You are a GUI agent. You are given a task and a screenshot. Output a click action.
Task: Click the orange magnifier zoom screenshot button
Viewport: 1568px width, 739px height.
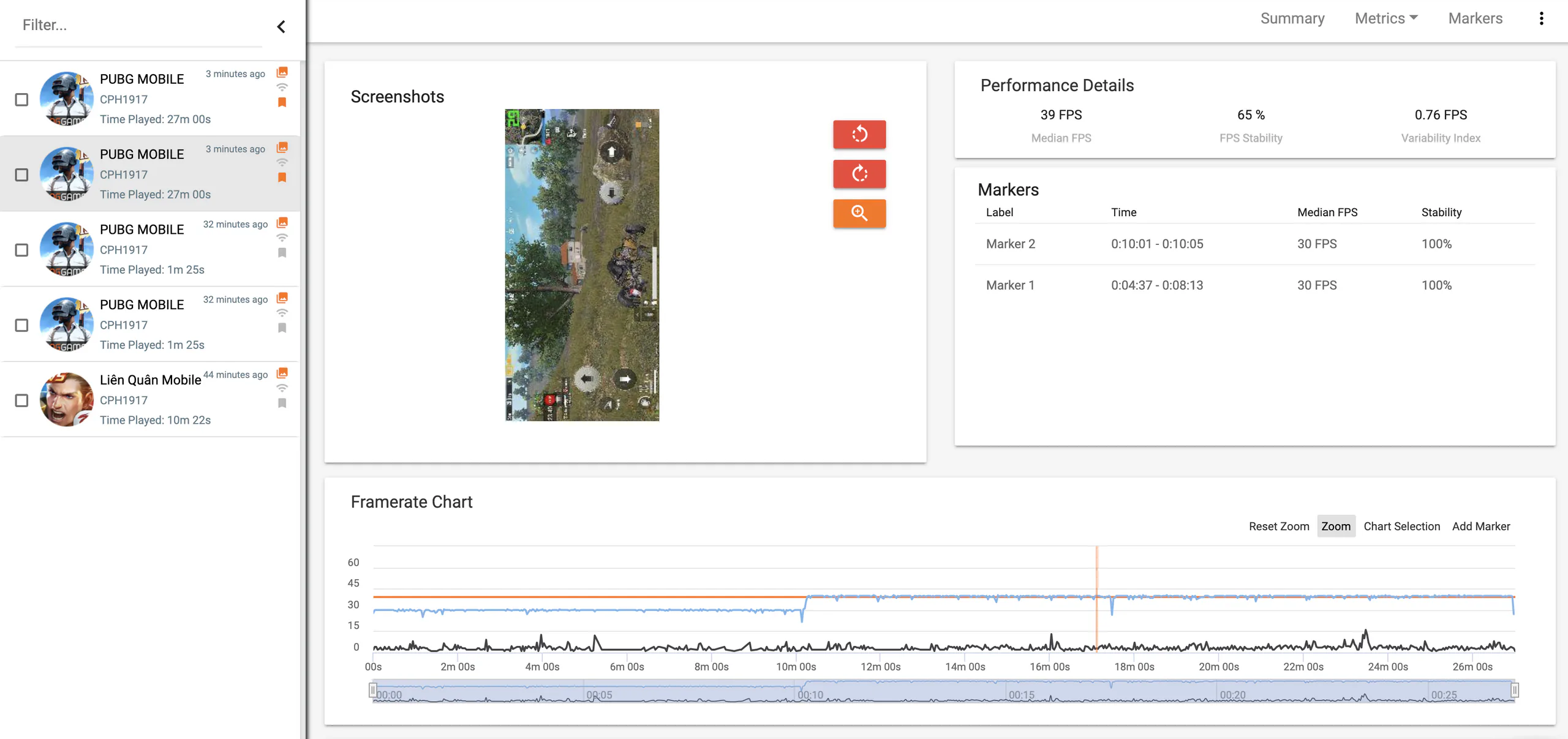pos(859,213)
